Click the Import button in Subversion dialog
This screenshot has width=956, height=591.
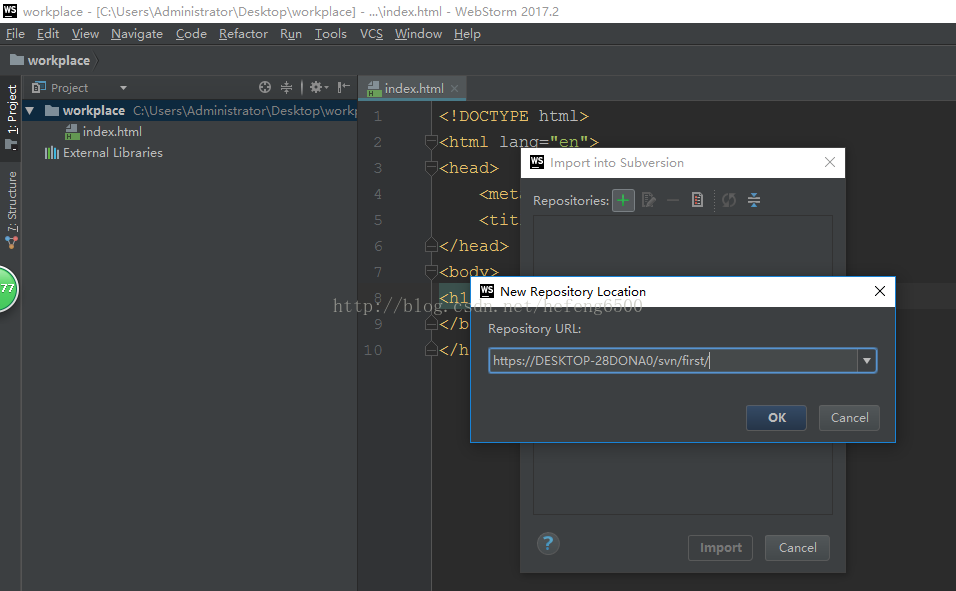click(x=721, y=548)
